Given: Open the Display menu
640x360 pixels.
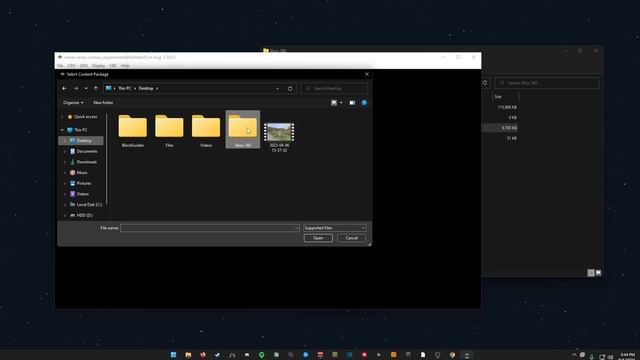Looking at the screenshot, I should coord(98,66).
